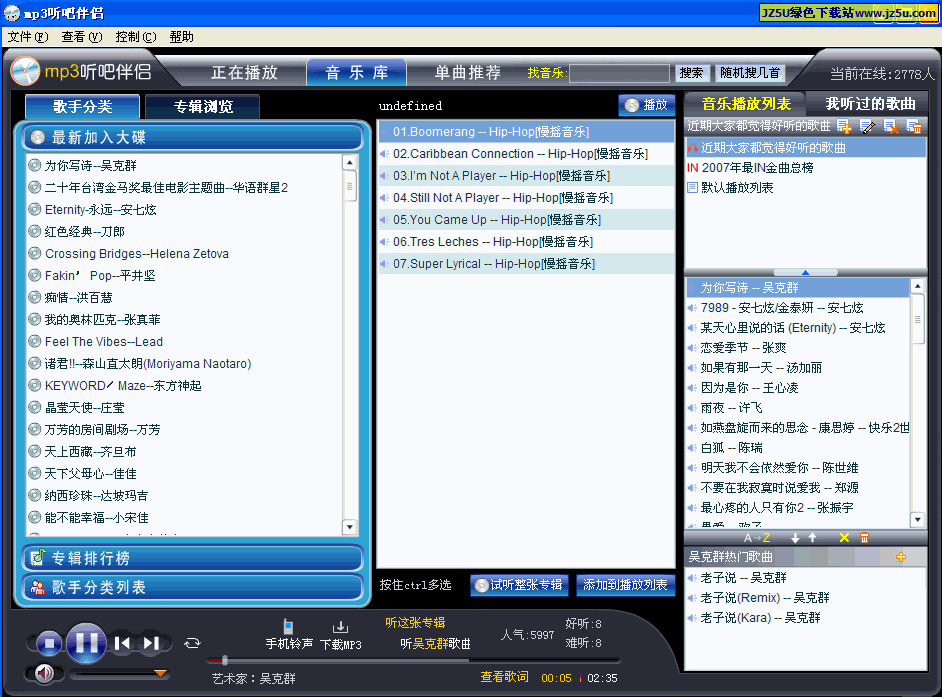Sort the playlist songs A to Z
Image resolution: width=942 pixels, height=697 pixels.
(756, 538)
